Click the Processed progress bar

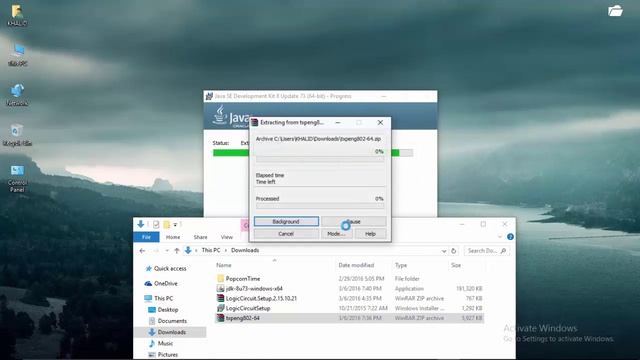pyautogui.click(x=320, y=206)
